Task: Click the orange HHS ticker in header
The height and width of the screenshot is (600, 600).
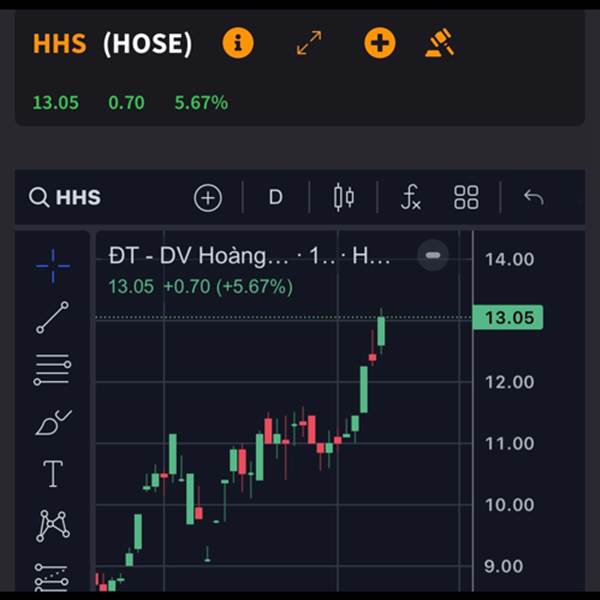Action: [x=60, y=43]
